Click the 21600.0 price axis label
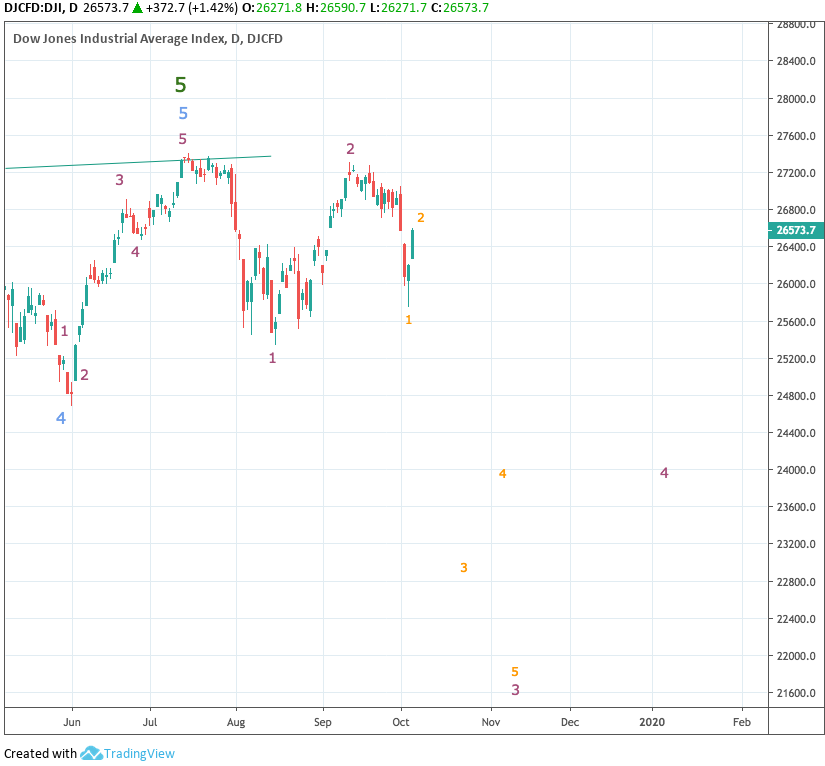This screenshot has width=825, height=766. pyautogui.click(x=797, y=693)
